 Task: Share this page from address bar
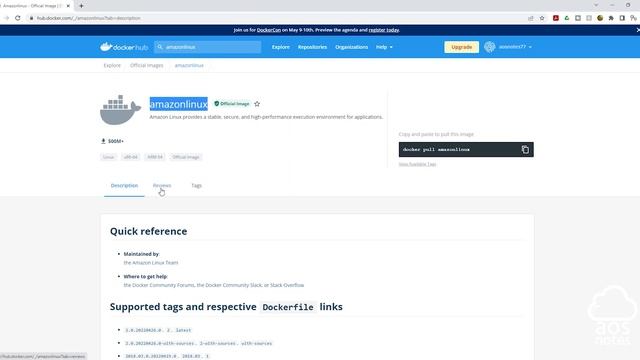[x=531, y=18]
